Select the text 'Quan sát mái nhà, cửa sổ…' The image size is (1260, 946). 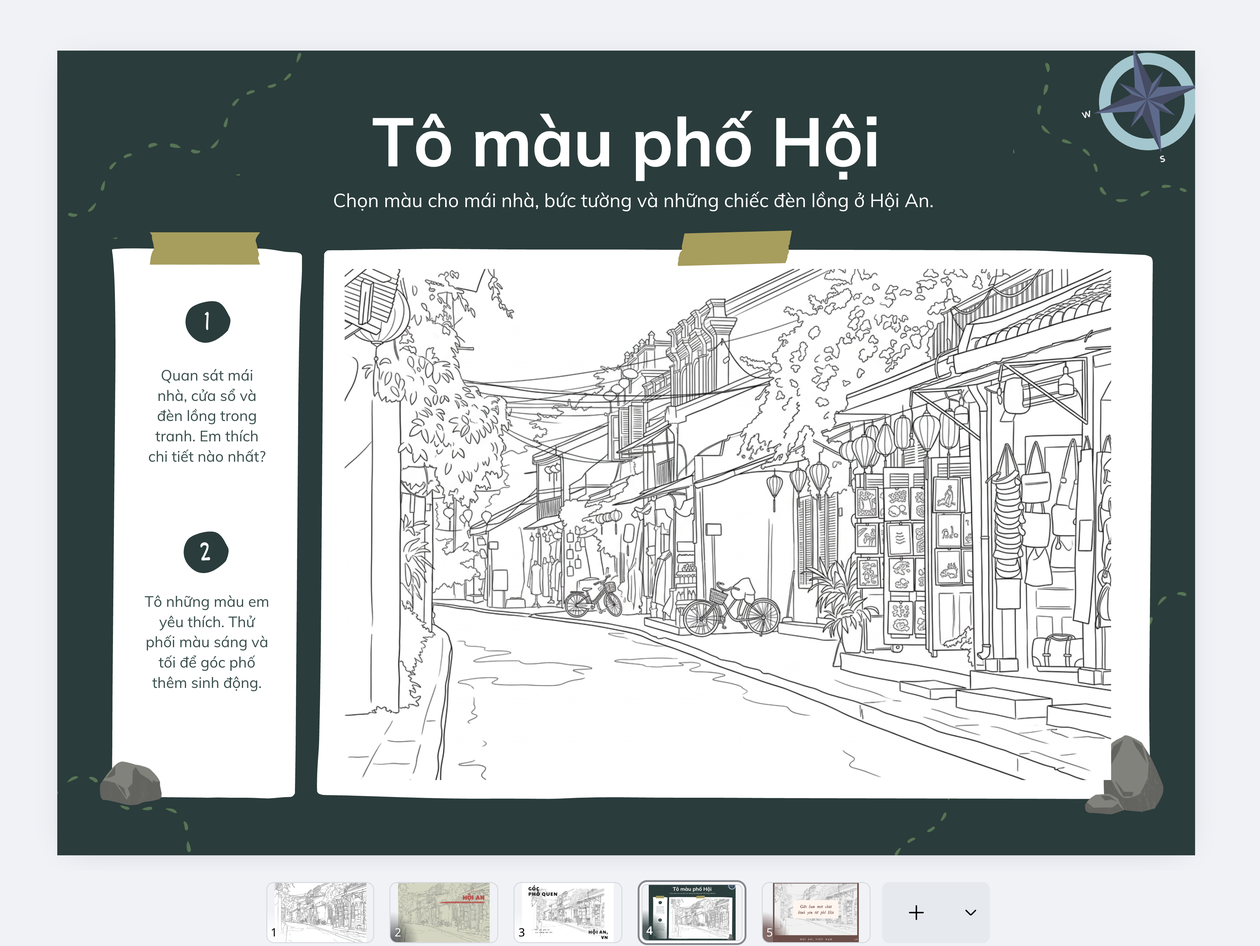coord(207,416)
